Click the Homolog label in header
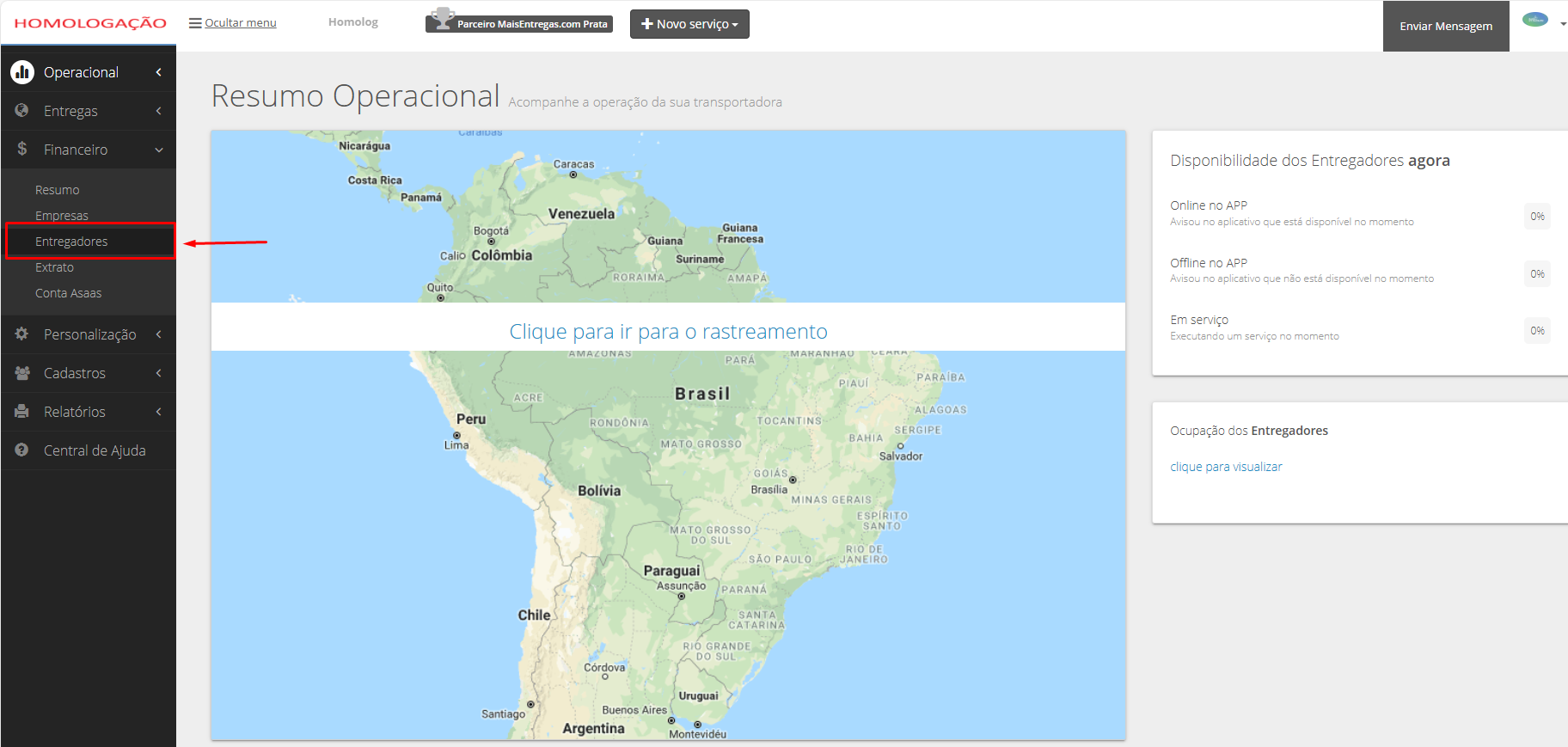 coord(353,22)
